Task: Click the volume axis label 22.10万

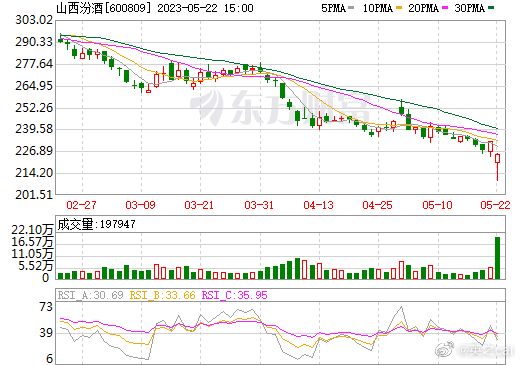Action: (32, 230)
